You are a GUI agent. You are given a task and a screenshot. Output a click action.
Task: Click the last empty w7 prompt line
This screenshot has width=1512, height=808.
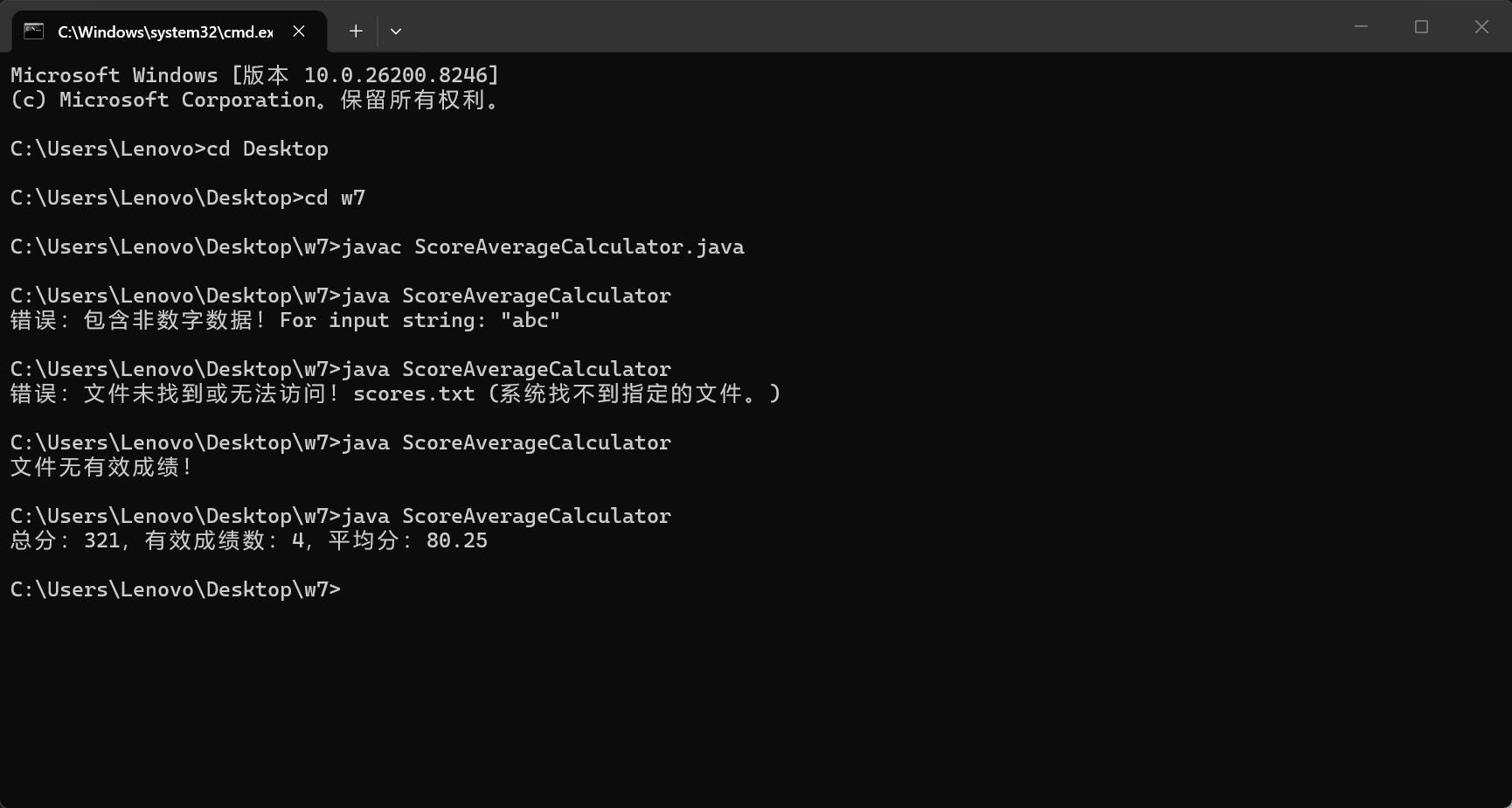coord(175,589)
